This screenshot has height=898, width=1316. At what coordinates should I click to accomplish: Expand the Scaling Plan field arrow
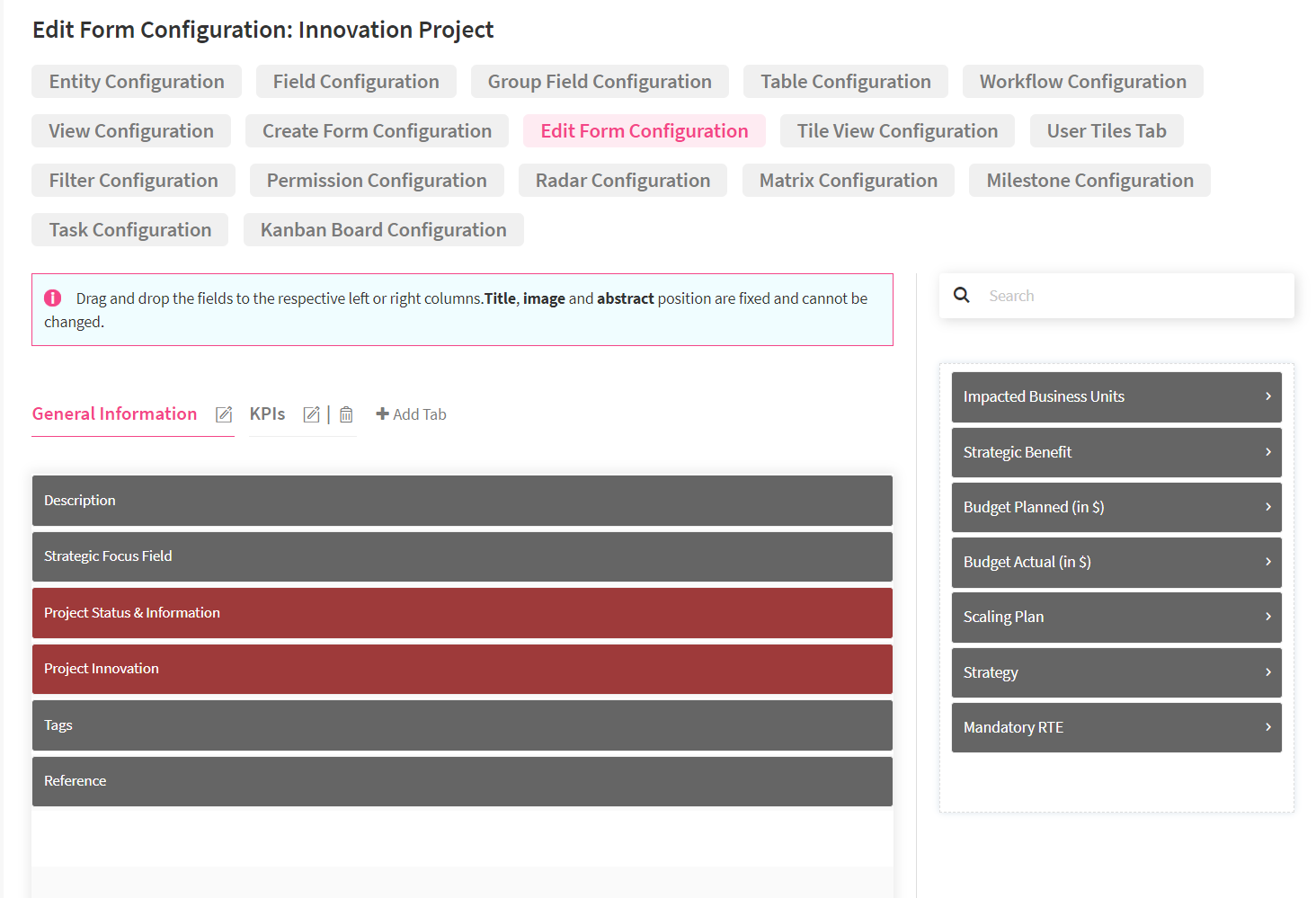click(1267, 617)
